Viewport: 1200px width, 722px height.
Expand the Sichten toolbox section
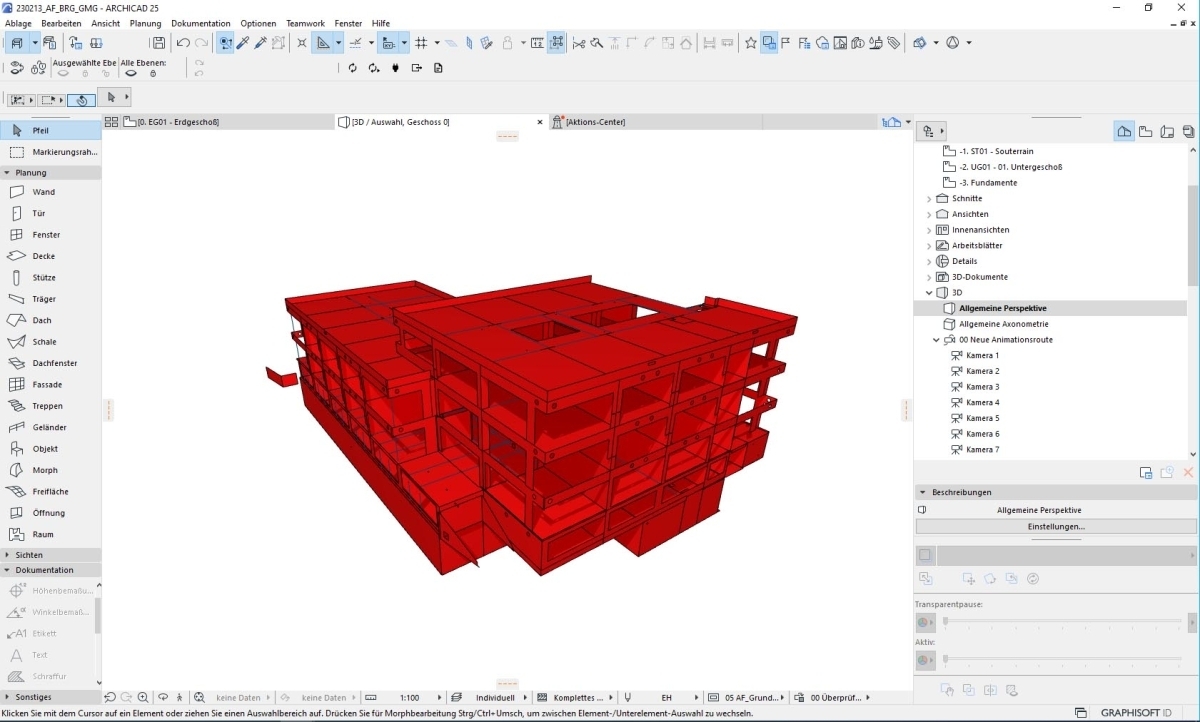(8, 555)
